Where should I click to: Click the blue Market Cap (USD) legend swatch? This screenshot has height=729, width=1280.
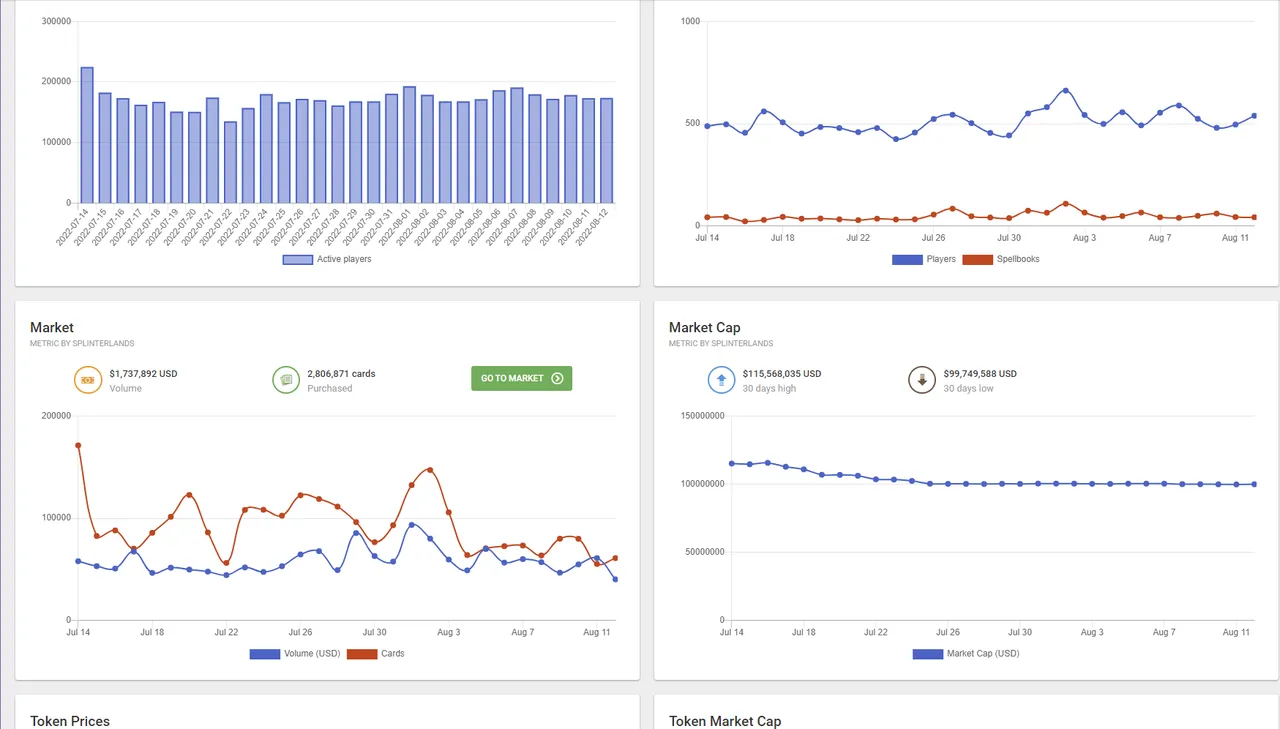pyautogui.click(x=927, y=653)
